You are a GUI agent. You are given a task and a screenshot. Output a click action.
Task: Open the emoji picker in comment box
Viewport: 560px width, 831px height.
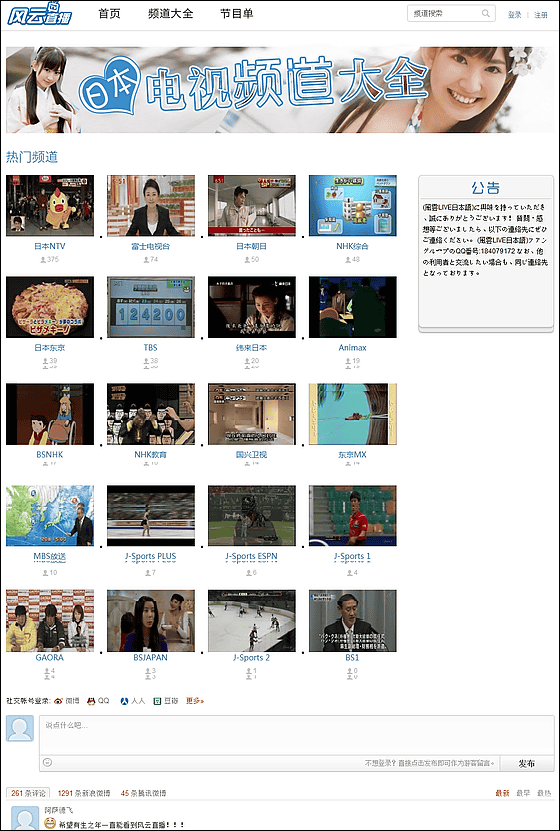(x=47, y=763)
